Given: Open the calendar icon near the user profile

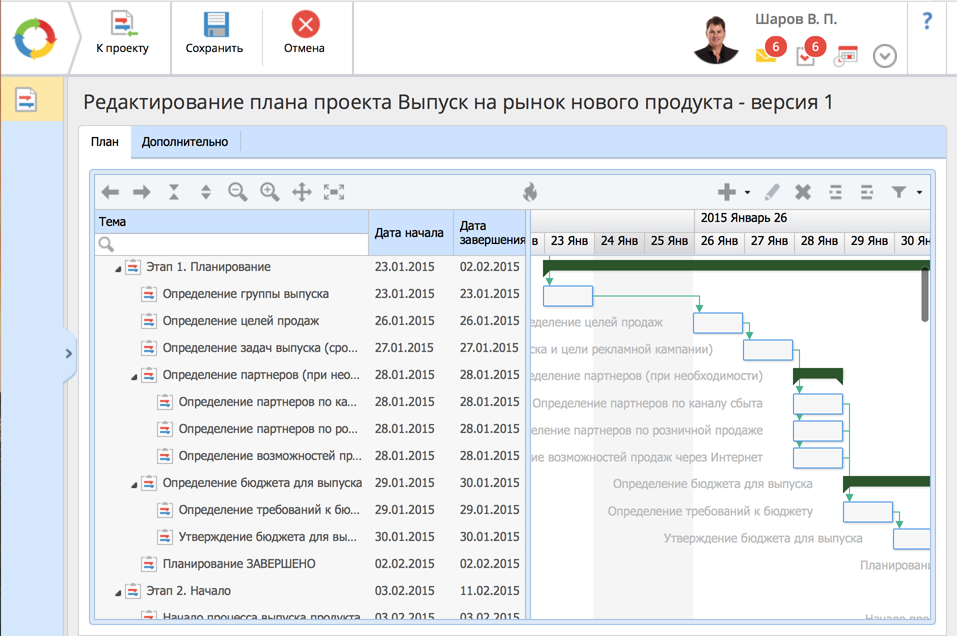Looking at the screenshot, I should (x=846, y=55).
